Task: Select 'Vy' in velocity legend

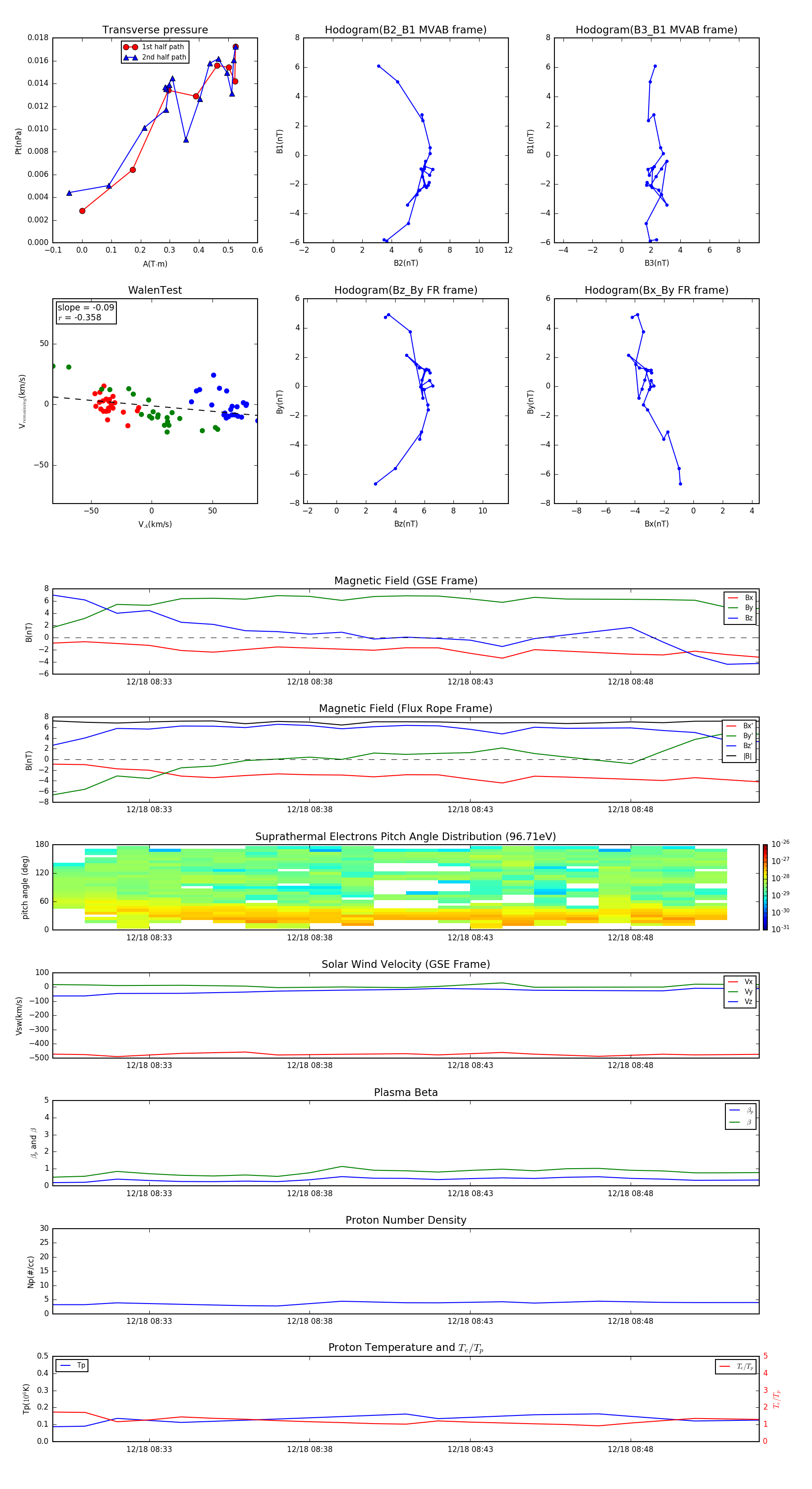Action: click(x=741, y=991)
